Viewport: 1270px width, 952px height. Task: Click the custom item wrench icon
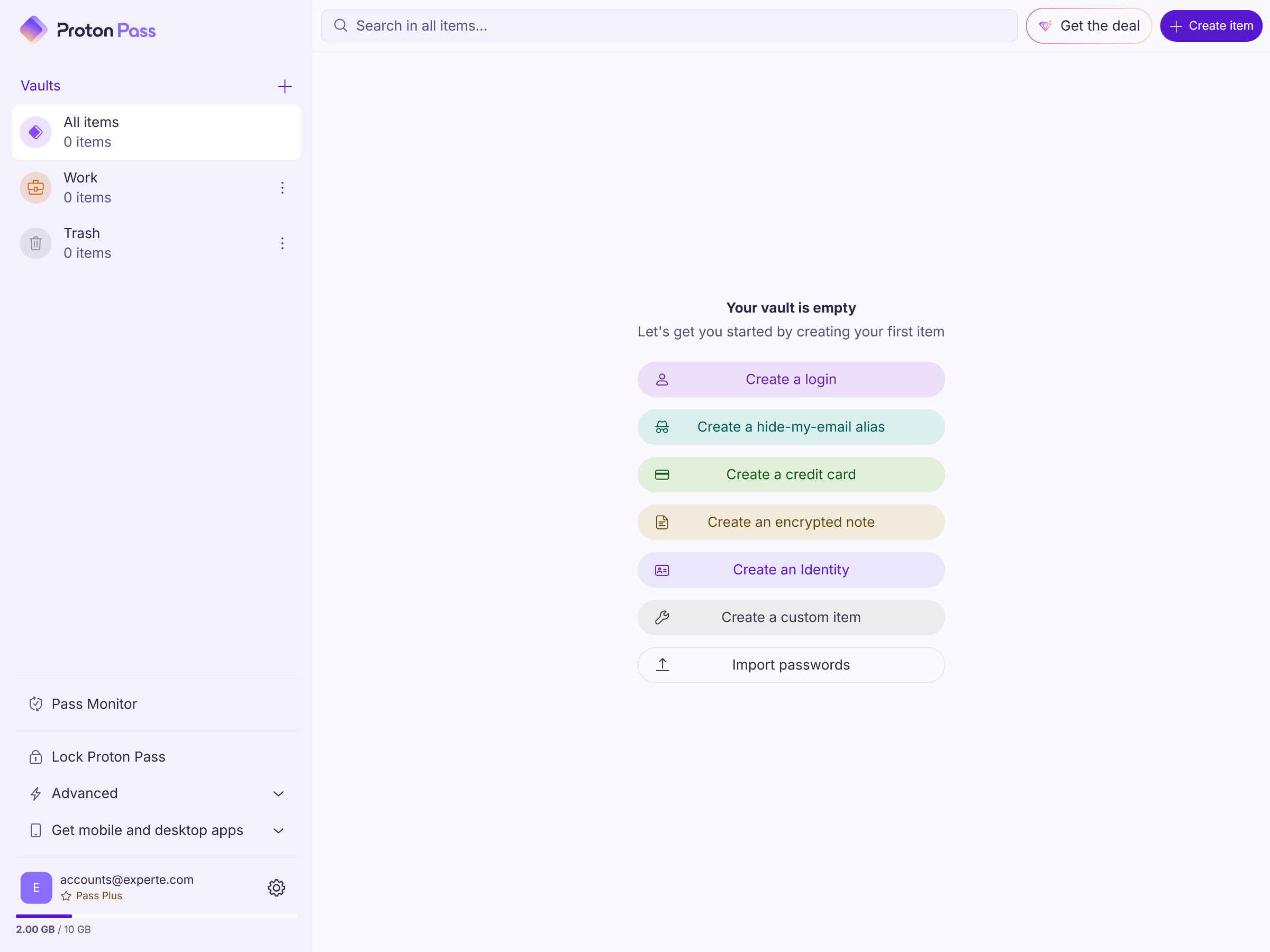click(x=662, y=617)
